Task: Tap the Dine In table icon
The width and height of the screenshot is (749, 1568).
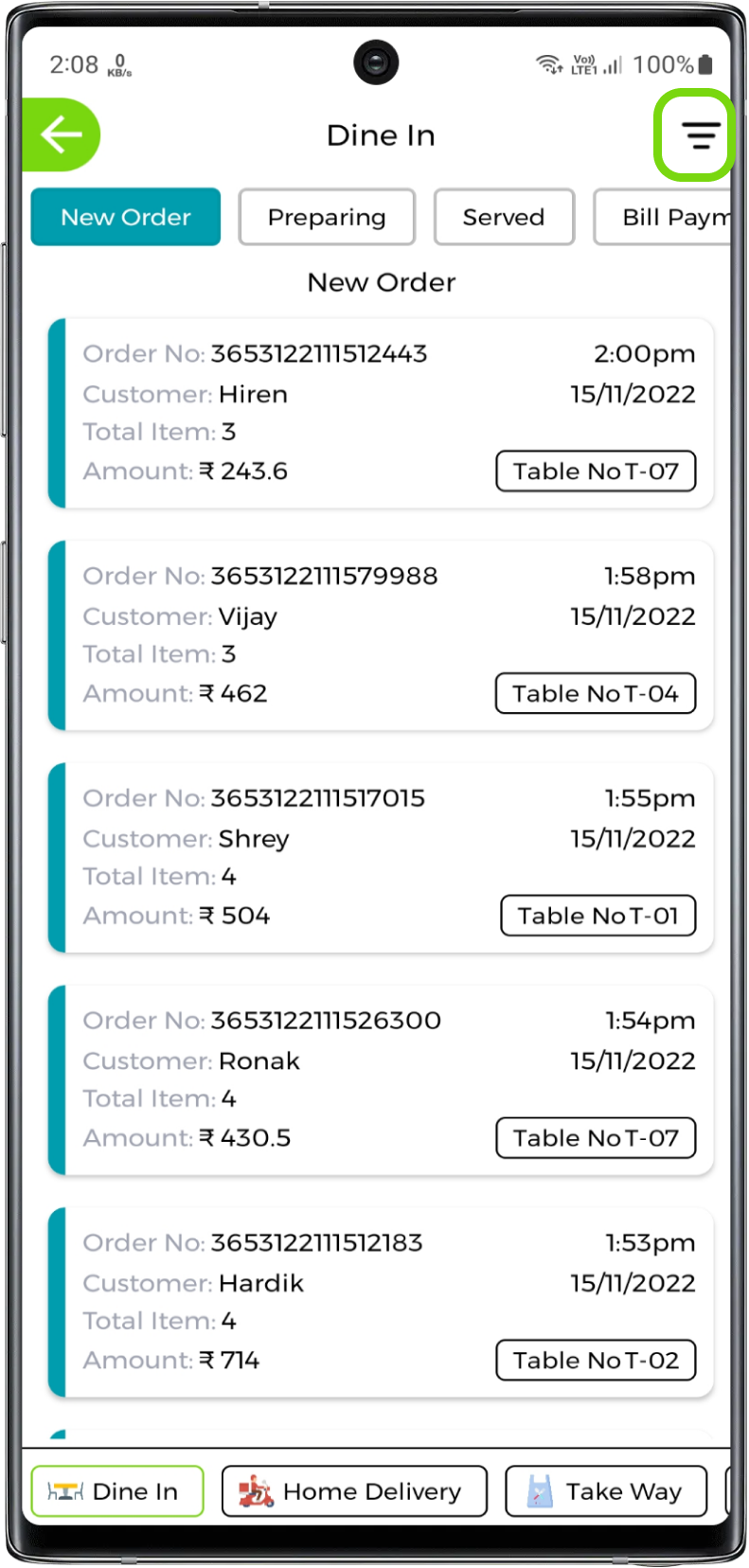Action: pos(65,1491)
